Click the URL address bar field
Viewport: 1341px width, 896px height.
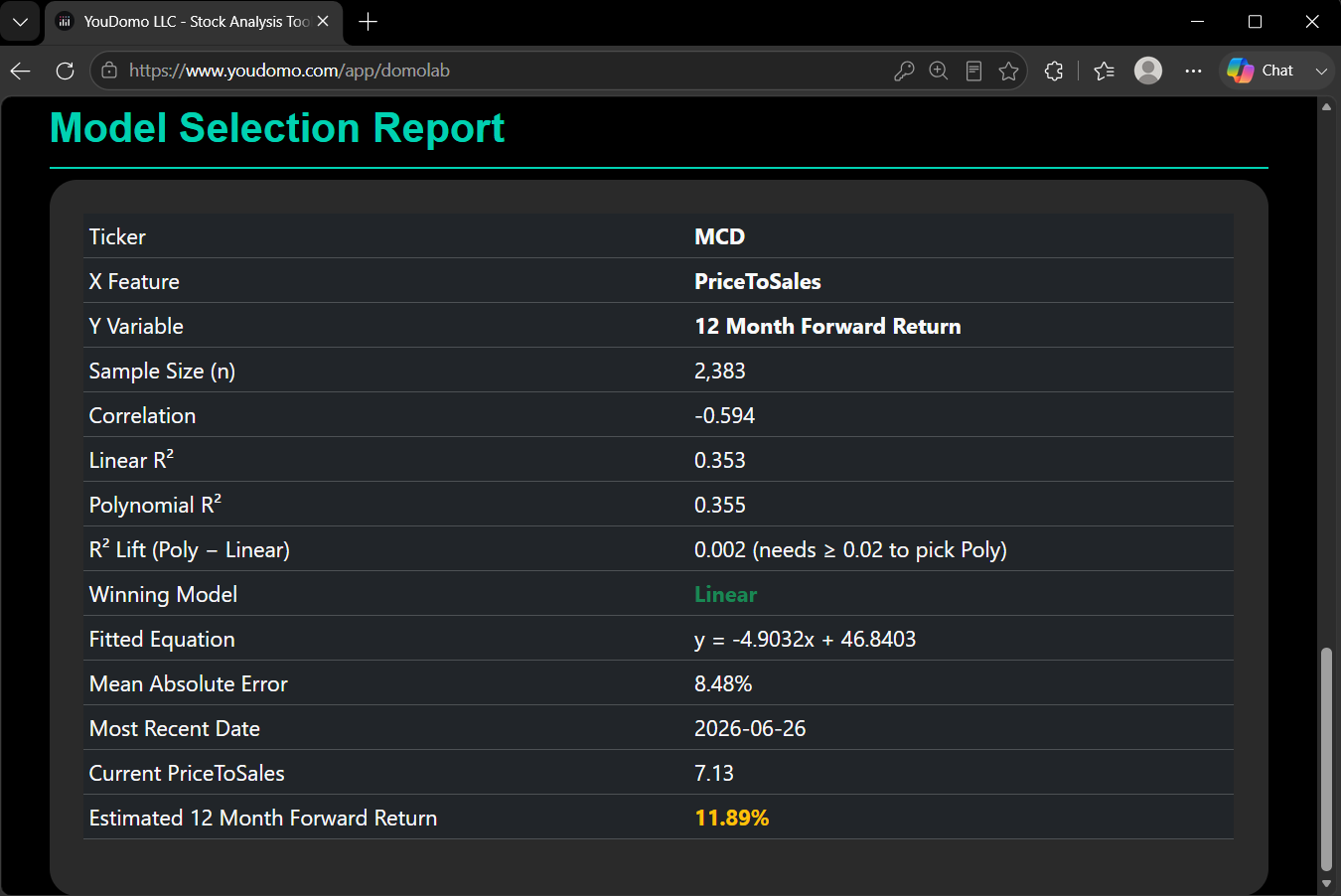497,71
